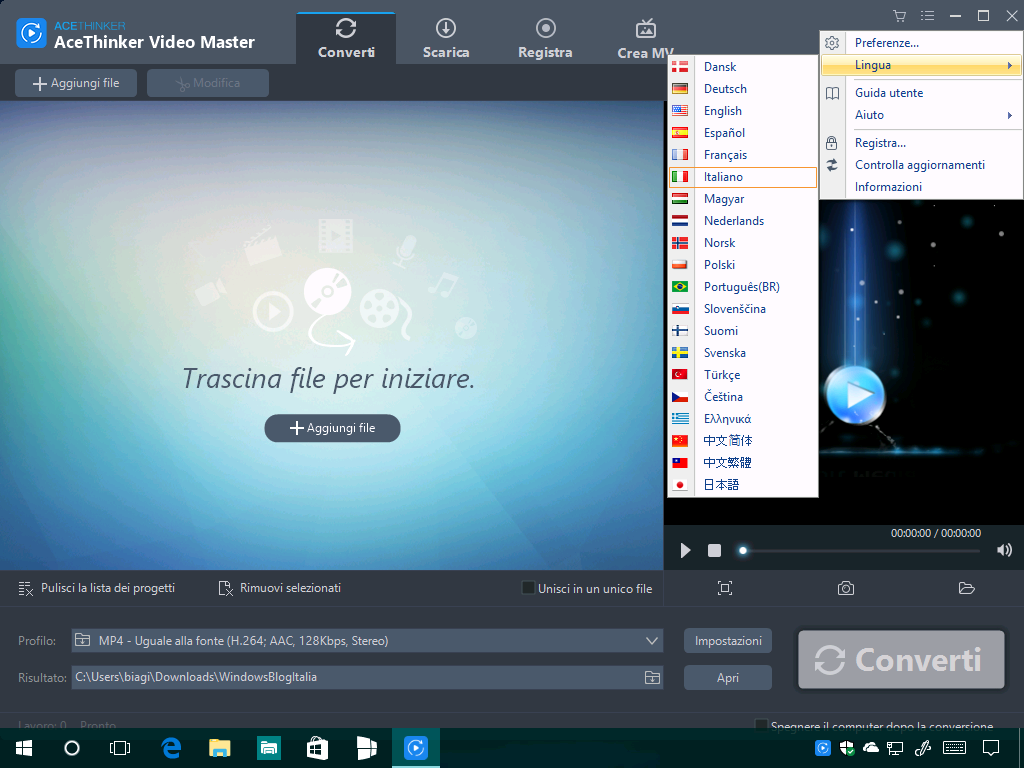Select Registra... menu entry with lock
The image size is (1024, 768).
[x=921, y=143]
